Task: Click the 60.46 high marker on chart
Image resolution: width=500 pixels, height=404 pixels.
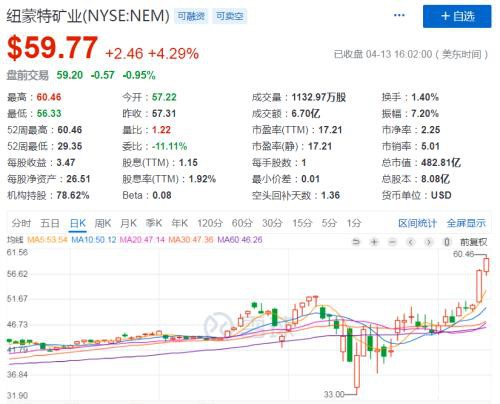Action: coord(464,254)
